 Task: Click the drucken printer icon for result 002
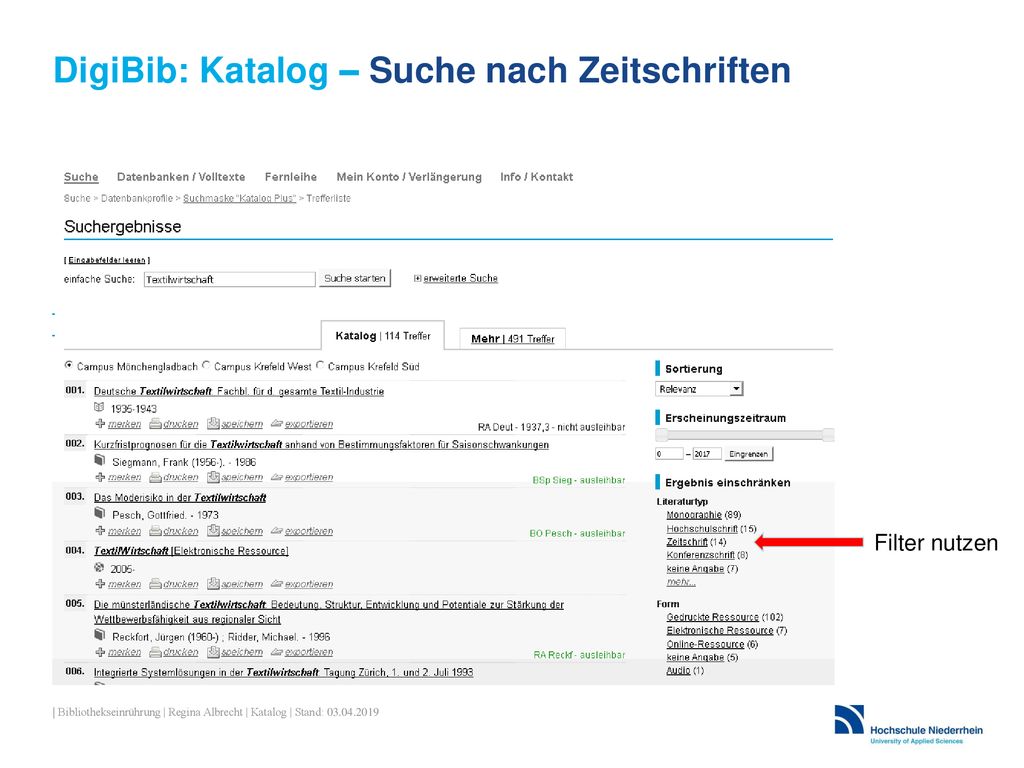[155, 477]
